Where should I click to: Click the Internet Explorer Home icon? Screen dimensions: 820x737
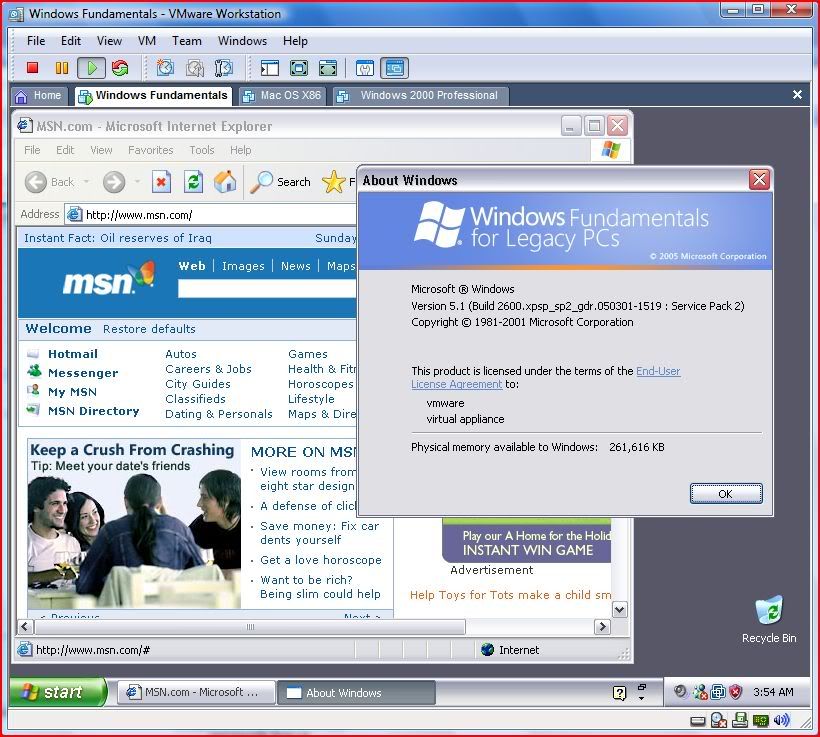(x=226, y=181)
